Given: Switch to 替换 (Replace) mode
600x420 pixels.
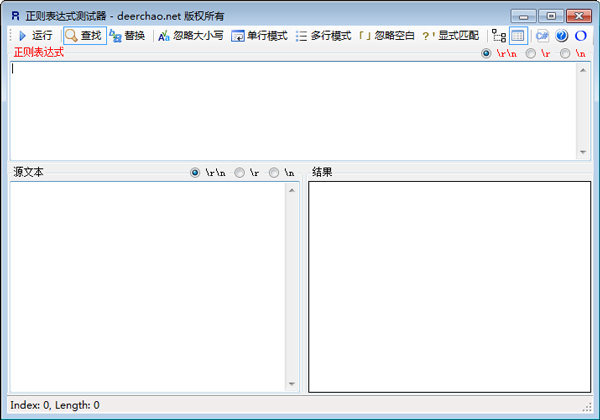Looking at the screenshot, I should pyautogui.click(x=127, y=36).
